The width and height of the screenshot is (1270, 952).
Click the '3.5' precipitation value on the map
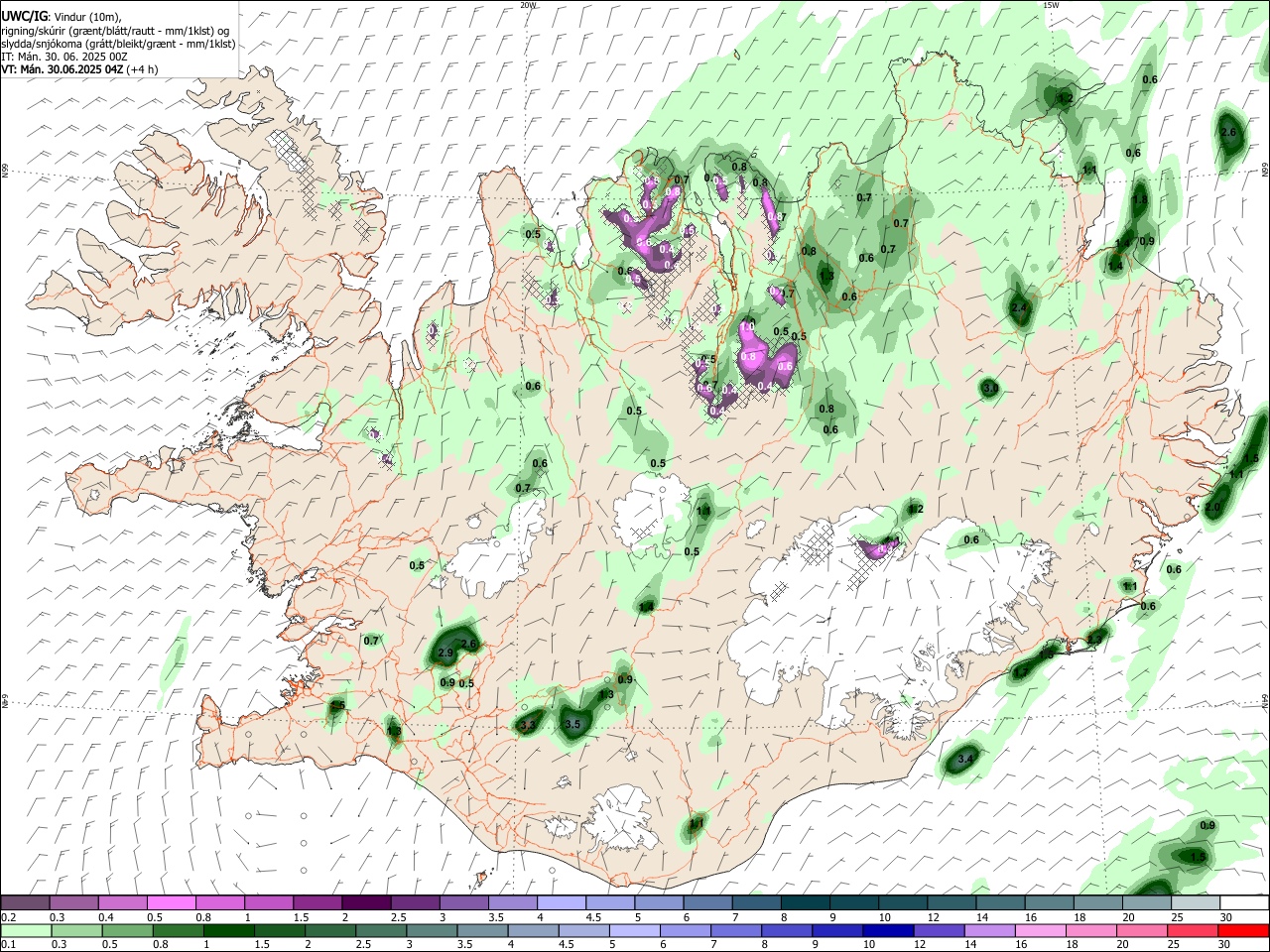click(x=572, y=725)
